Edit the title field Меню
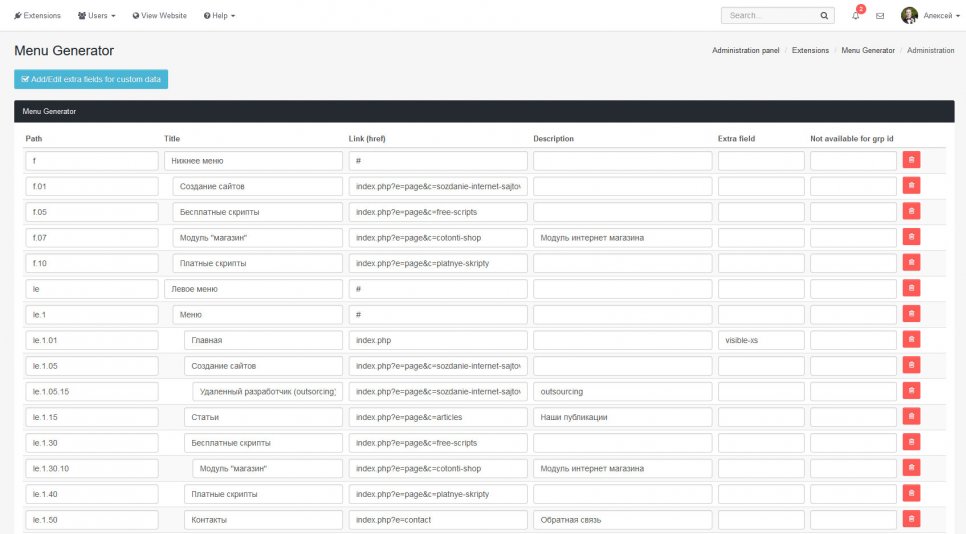Viewport: 966px width, 534px height. (x=258, y=315)
